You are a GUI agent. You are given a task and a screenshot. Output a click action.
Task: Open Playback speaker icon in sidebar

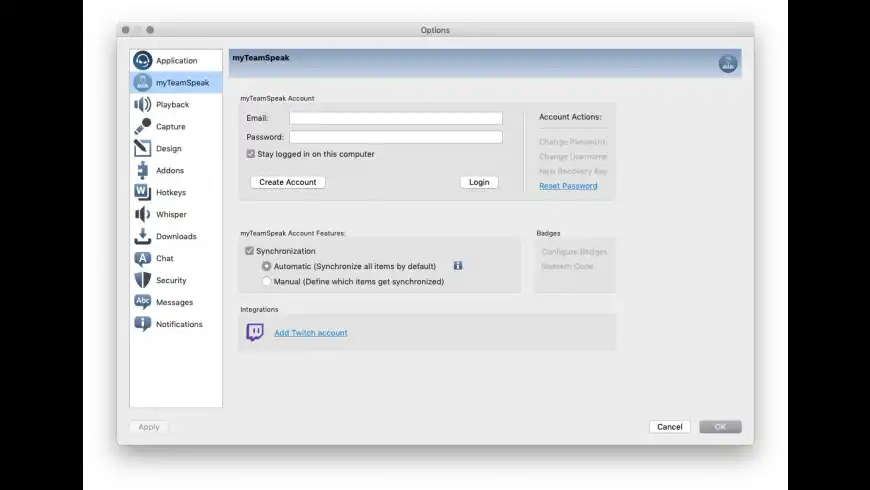pos(143,104)
